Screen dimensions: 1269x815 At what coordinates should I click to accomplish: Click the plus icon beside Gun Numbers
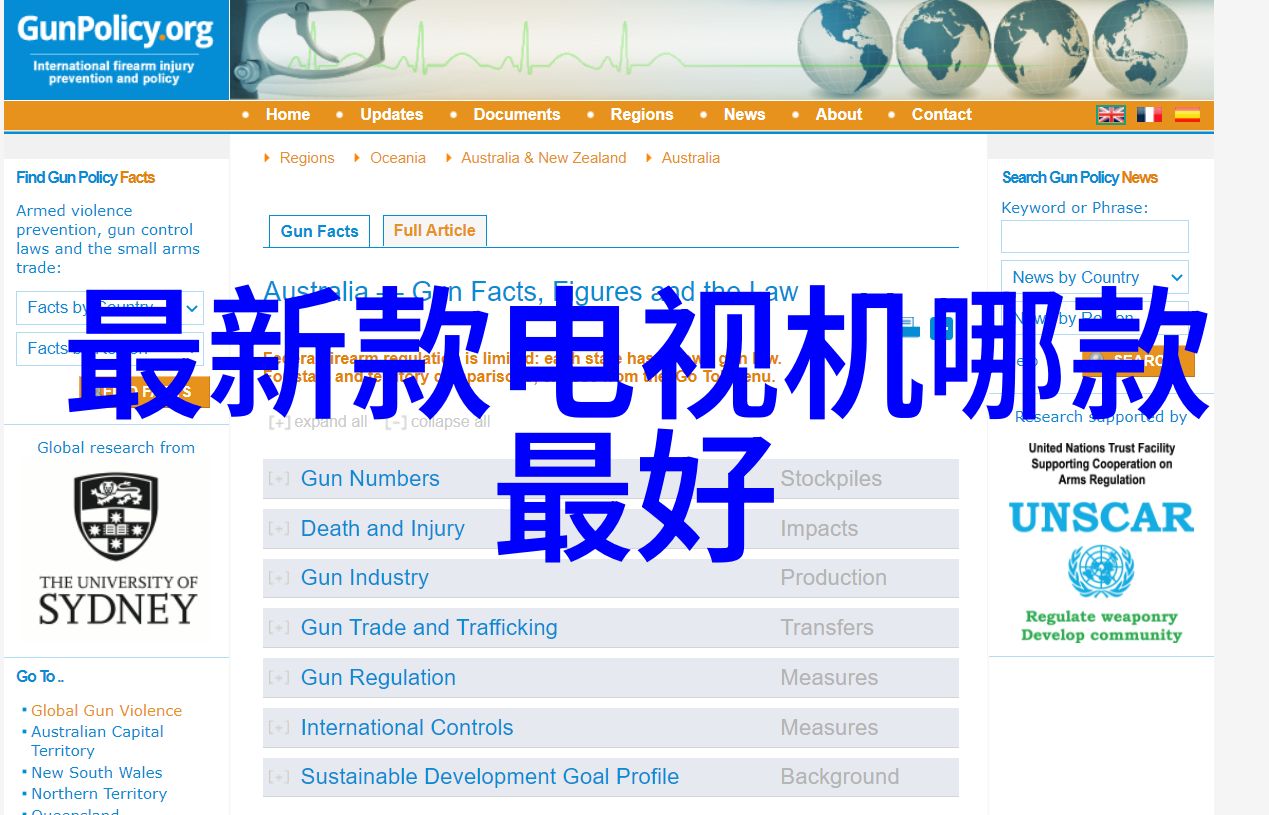[x=279, y=479]
